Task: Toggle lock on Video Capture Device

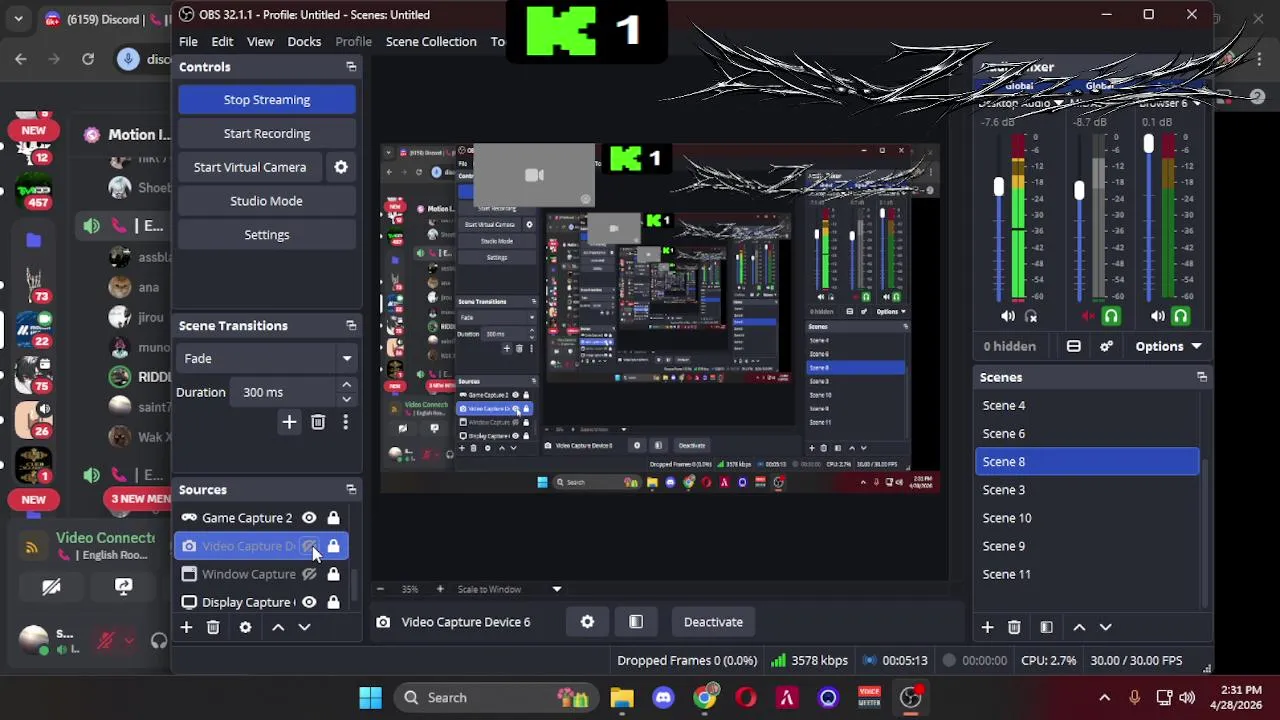Action: (x=333, y=546)
